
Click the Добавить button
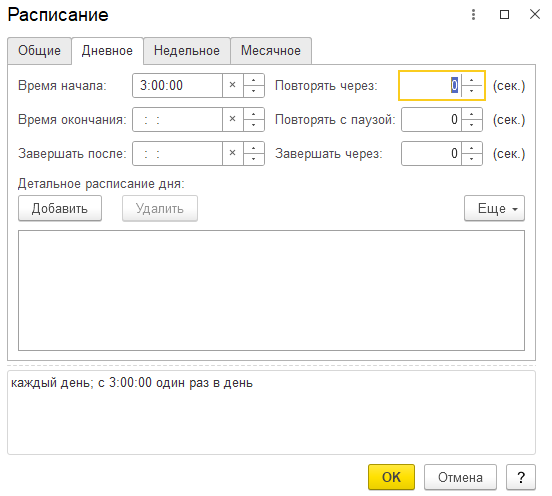tap(60, 208)
